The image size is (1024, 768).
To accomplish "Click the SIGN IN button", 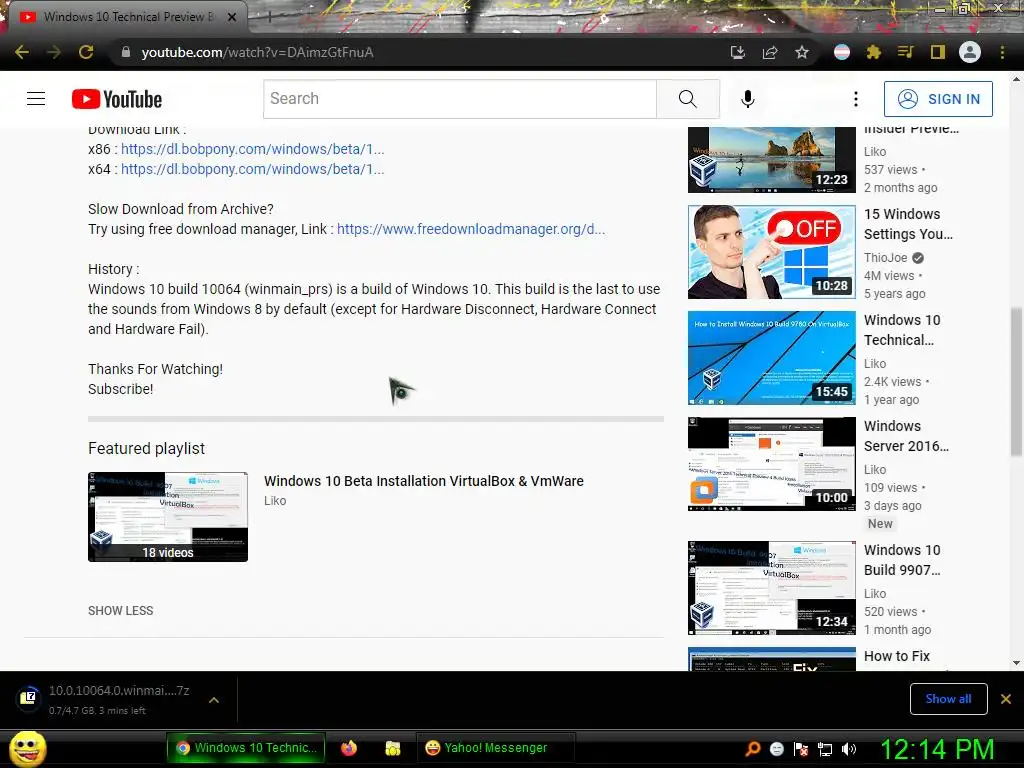I will (938, 99).
